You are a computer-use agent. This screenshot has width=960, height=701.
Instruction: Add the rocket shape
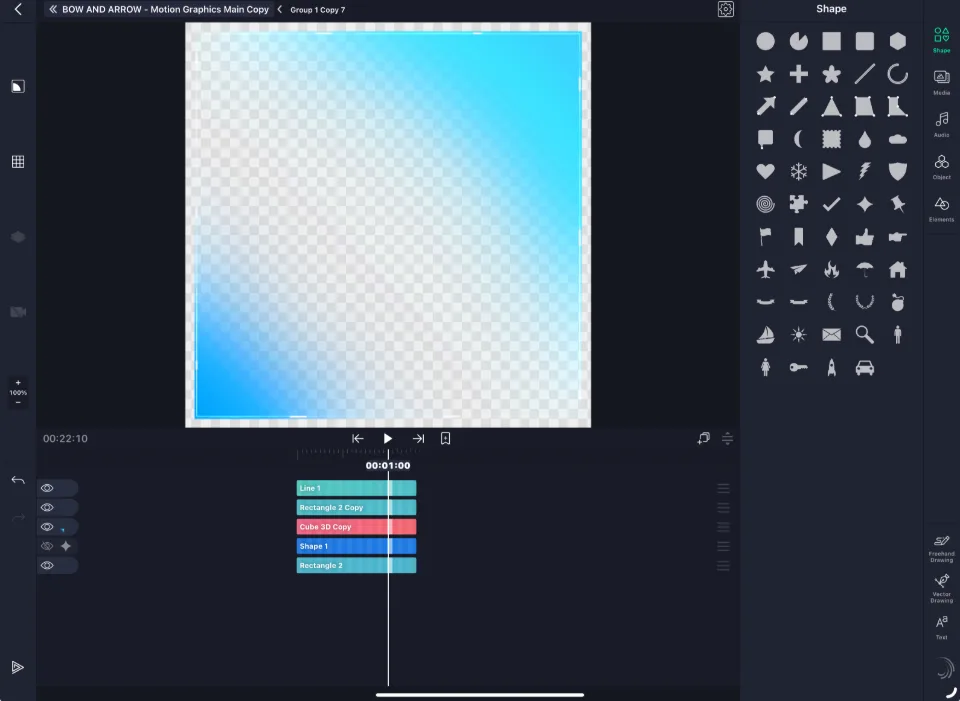[x=831, y=367]
